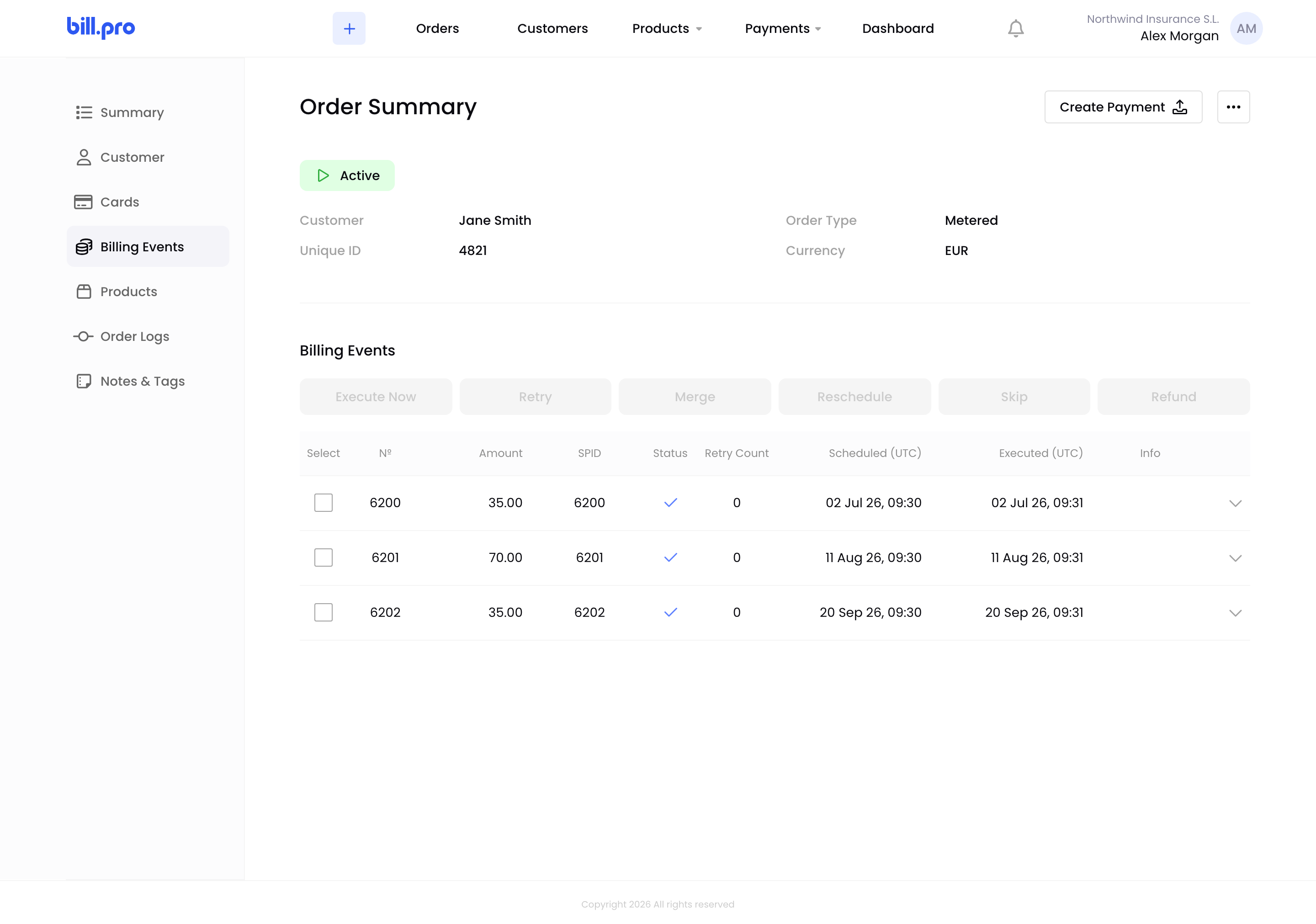The width and height of the screenshot is (1316, 924).
Task: Click the Summary list icon in sidebar
Action: (x=84, y=112)
